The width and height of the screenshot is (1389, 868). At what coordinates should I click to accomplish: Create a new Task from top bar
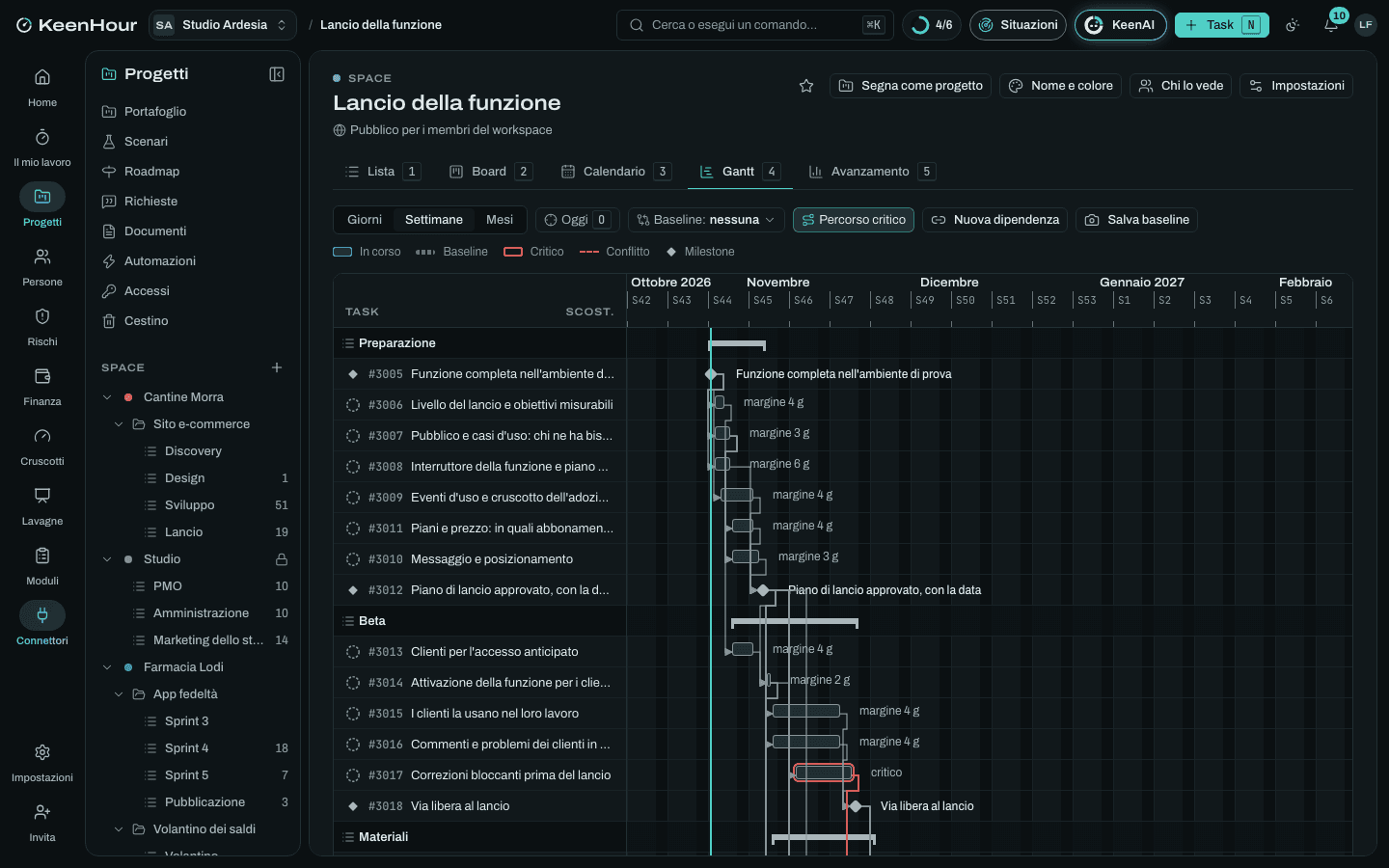[1221, 25]
